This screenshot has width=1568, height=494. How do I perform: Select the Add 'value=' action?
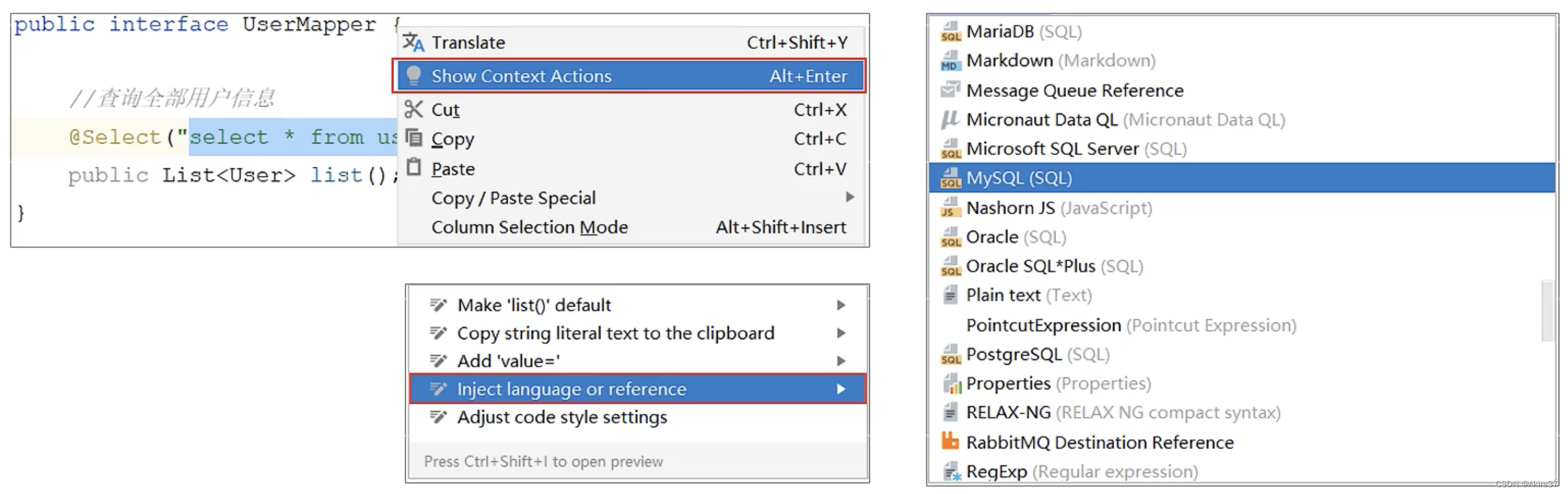point(638,361)
